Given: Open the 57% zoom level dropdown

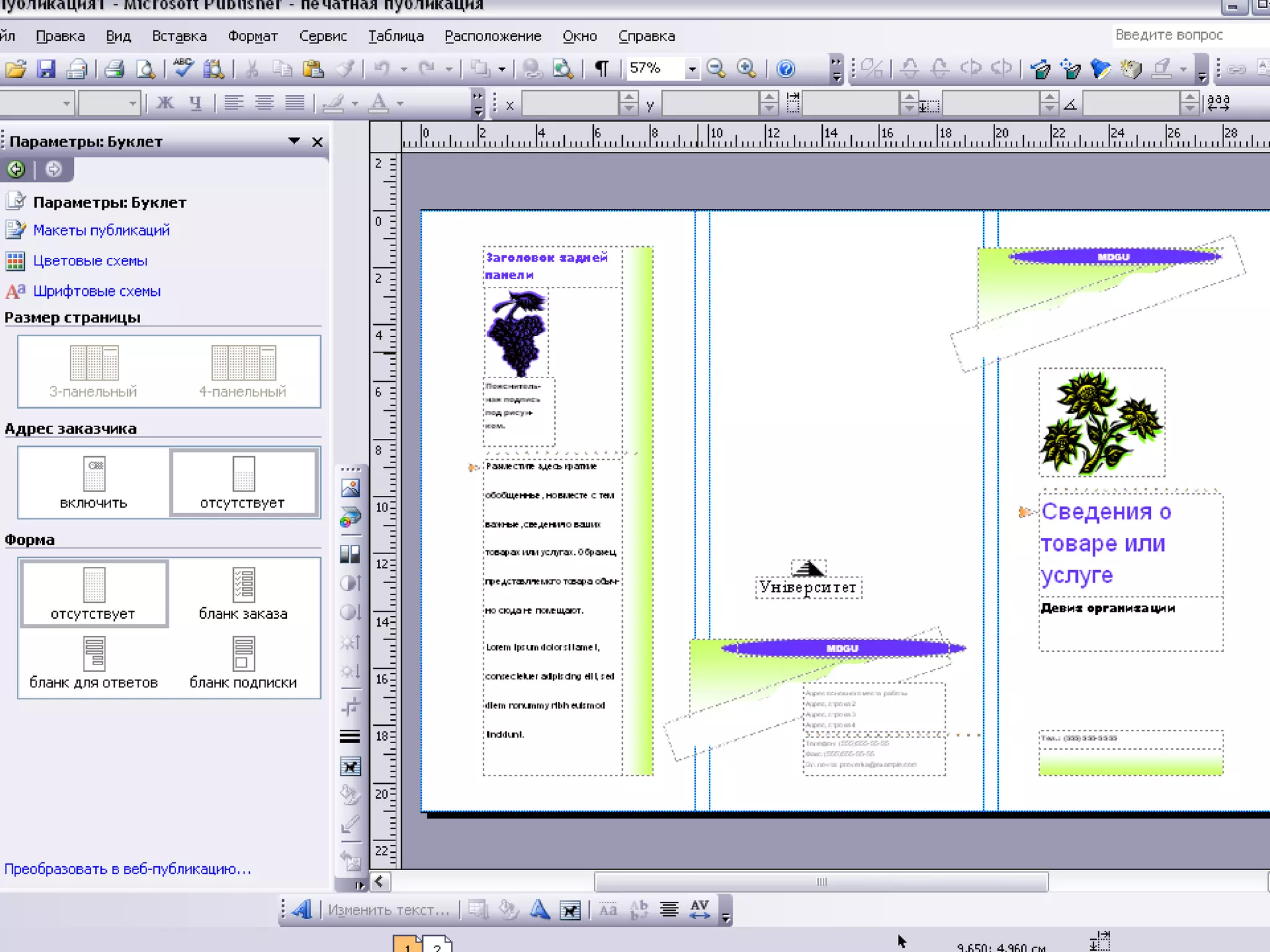Looking at the screenshot, I should pyautogui.click(x=691, y=69).
